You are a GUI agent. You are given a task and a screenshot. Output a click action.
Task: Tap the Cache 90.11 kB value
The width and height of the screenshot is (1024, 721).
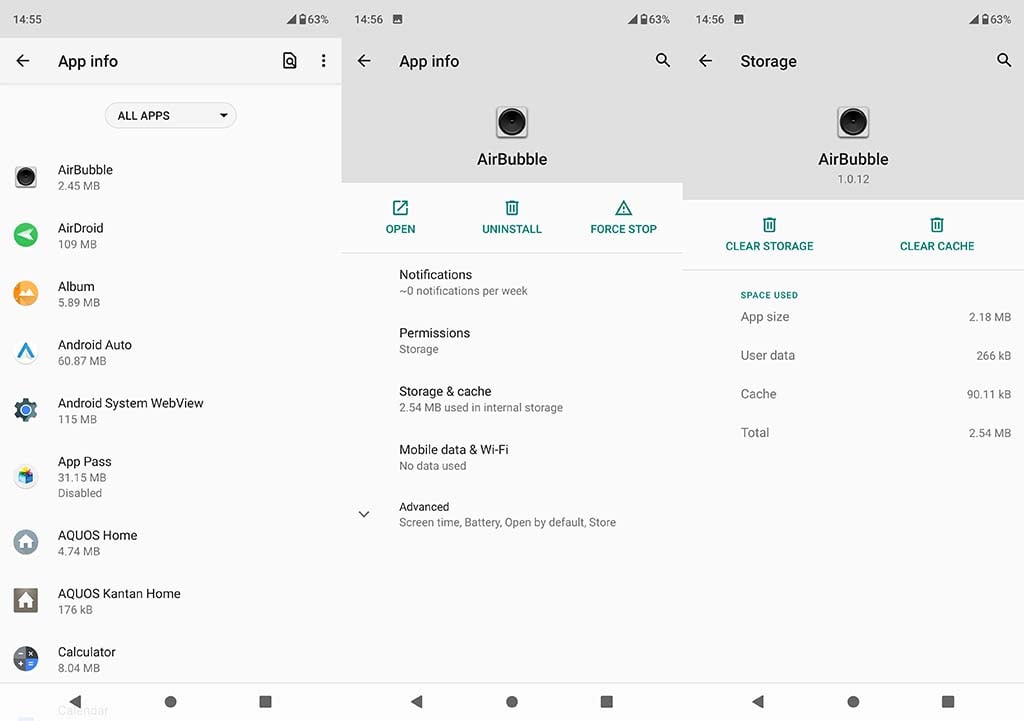(x=989, y=394)
